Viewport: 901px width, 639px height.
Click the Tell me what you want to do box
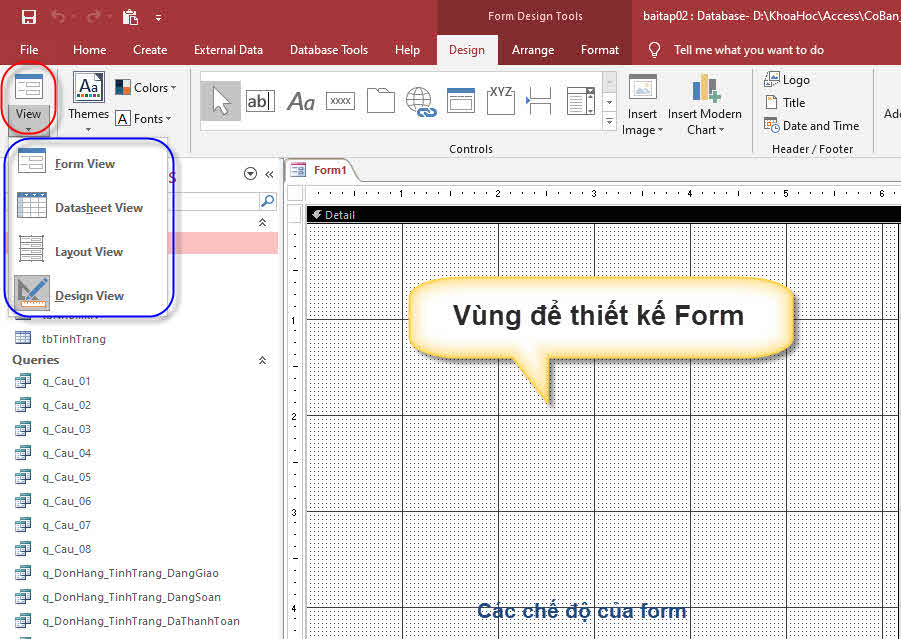coord(748,50)
